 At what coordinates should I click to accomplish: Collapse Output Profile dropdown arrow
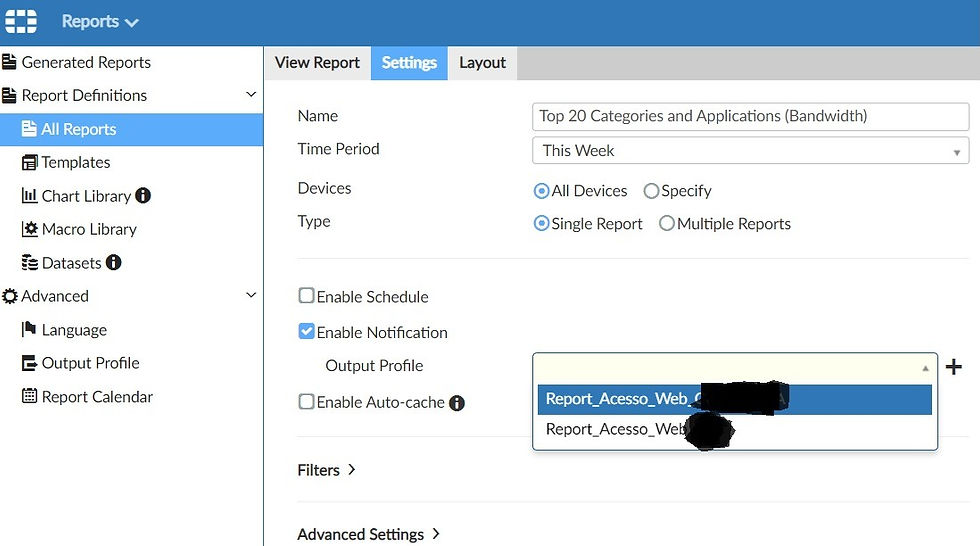coord(925,369)
